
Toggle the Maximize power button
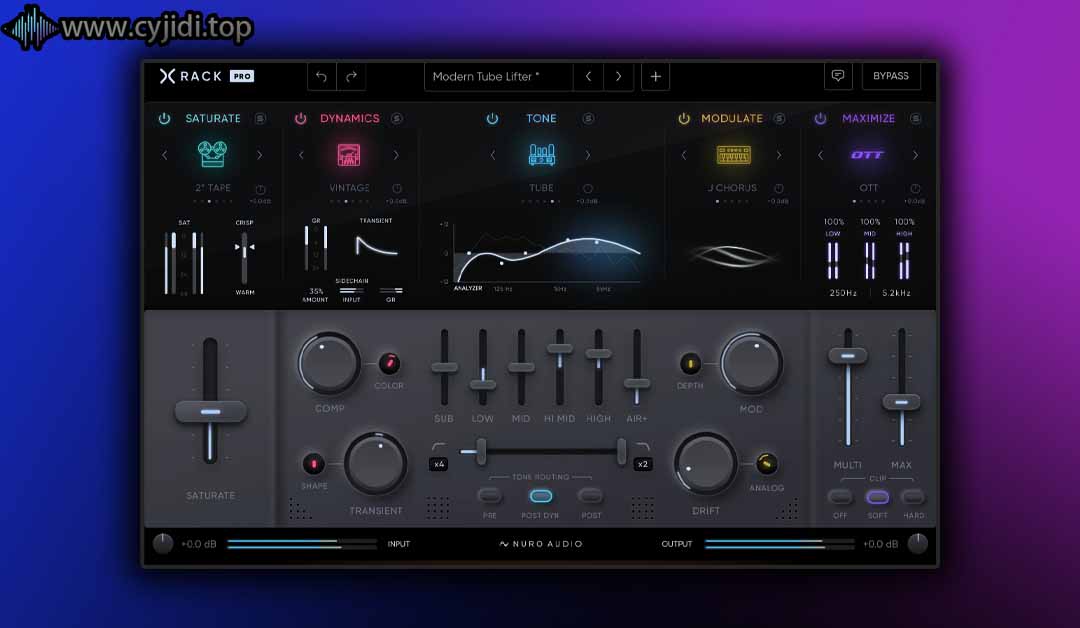[820, 118]
